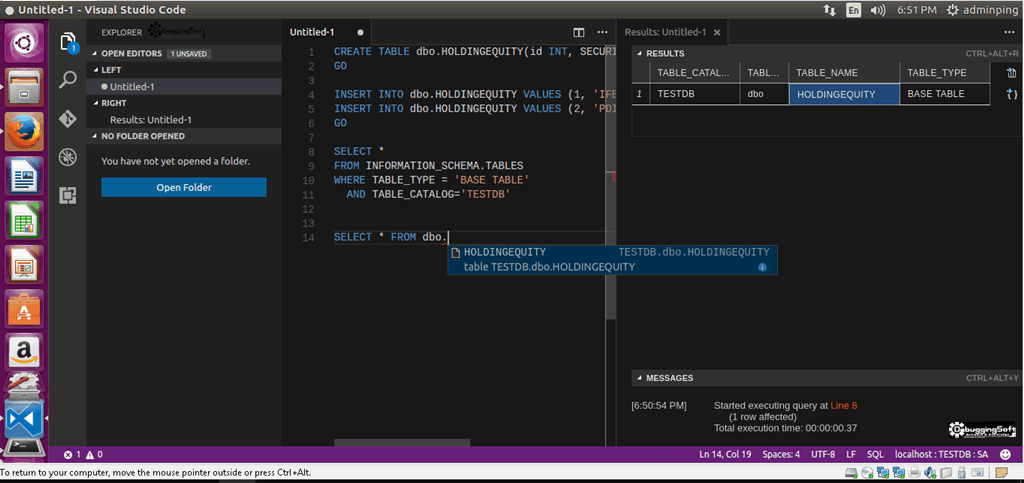Screen dimensions: 1024x483
Task: Select the HOLDINGEQUITY result cell
Action: point(844,94)
